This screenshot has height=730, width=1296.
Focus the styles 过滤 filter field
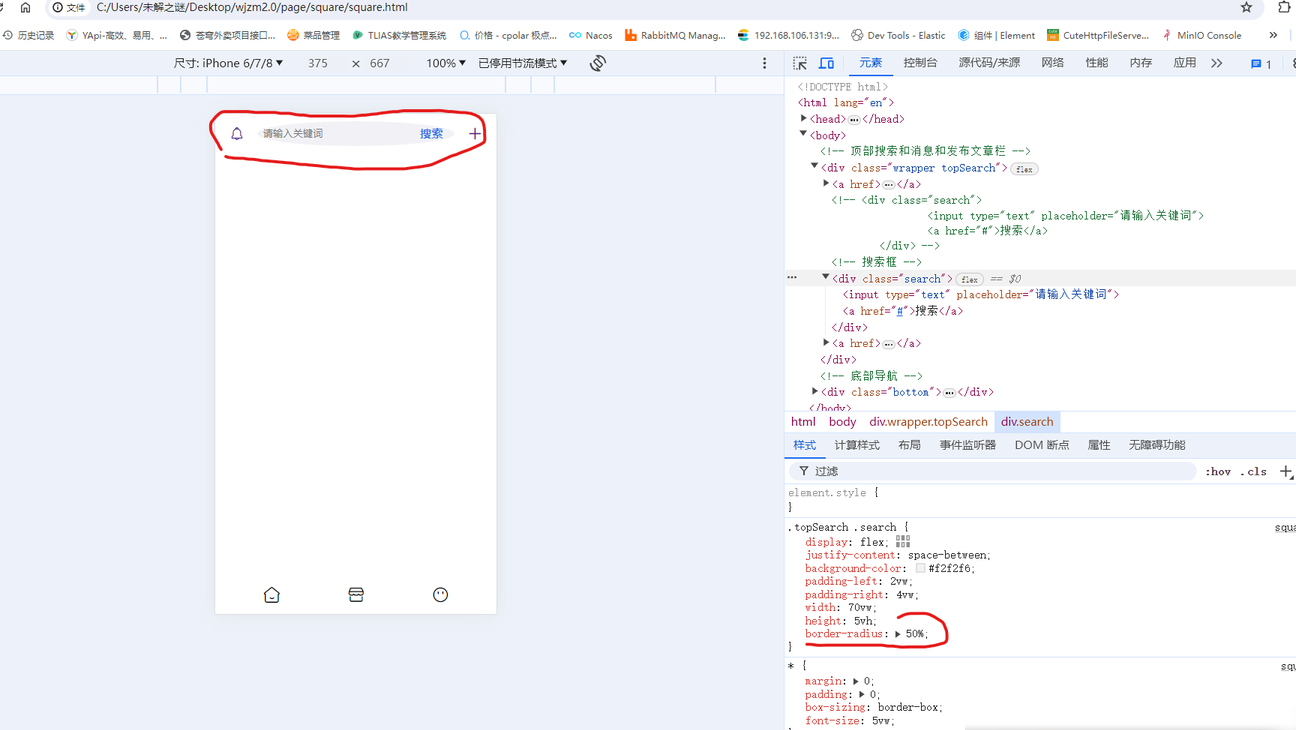click(x=993, y=471)
